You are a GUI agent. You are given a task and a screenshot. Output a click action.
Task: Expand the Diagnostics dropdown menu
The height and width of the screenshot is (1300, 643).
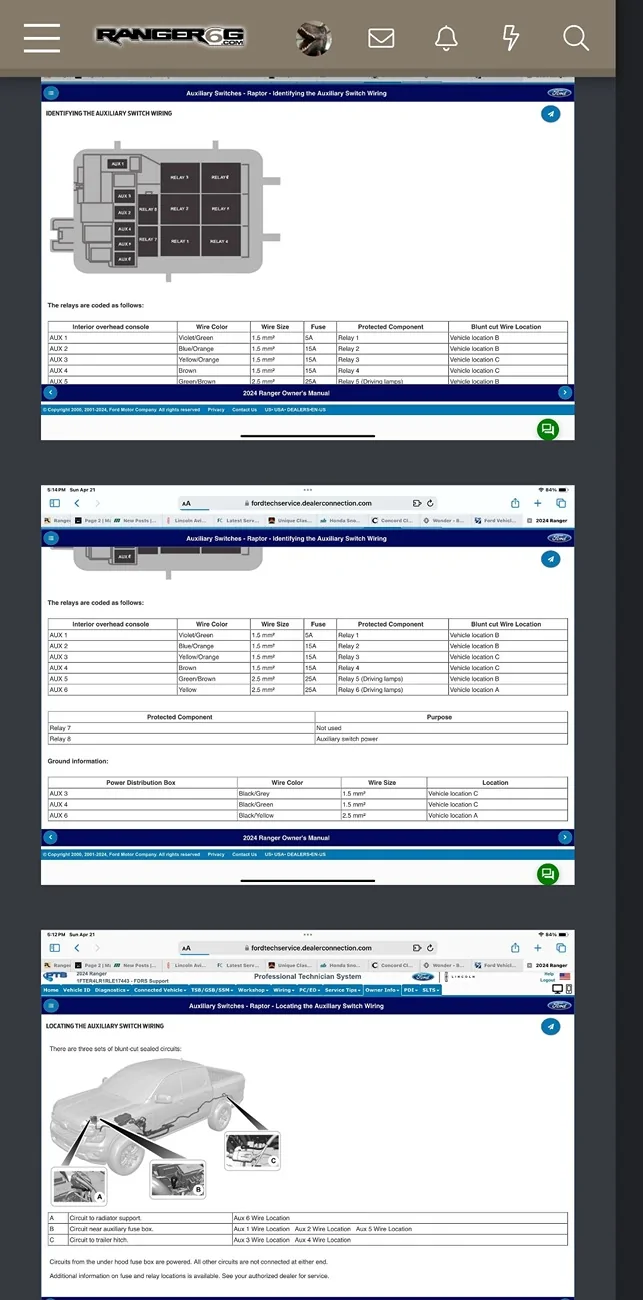pyautogui.click(x=112, y=990)
